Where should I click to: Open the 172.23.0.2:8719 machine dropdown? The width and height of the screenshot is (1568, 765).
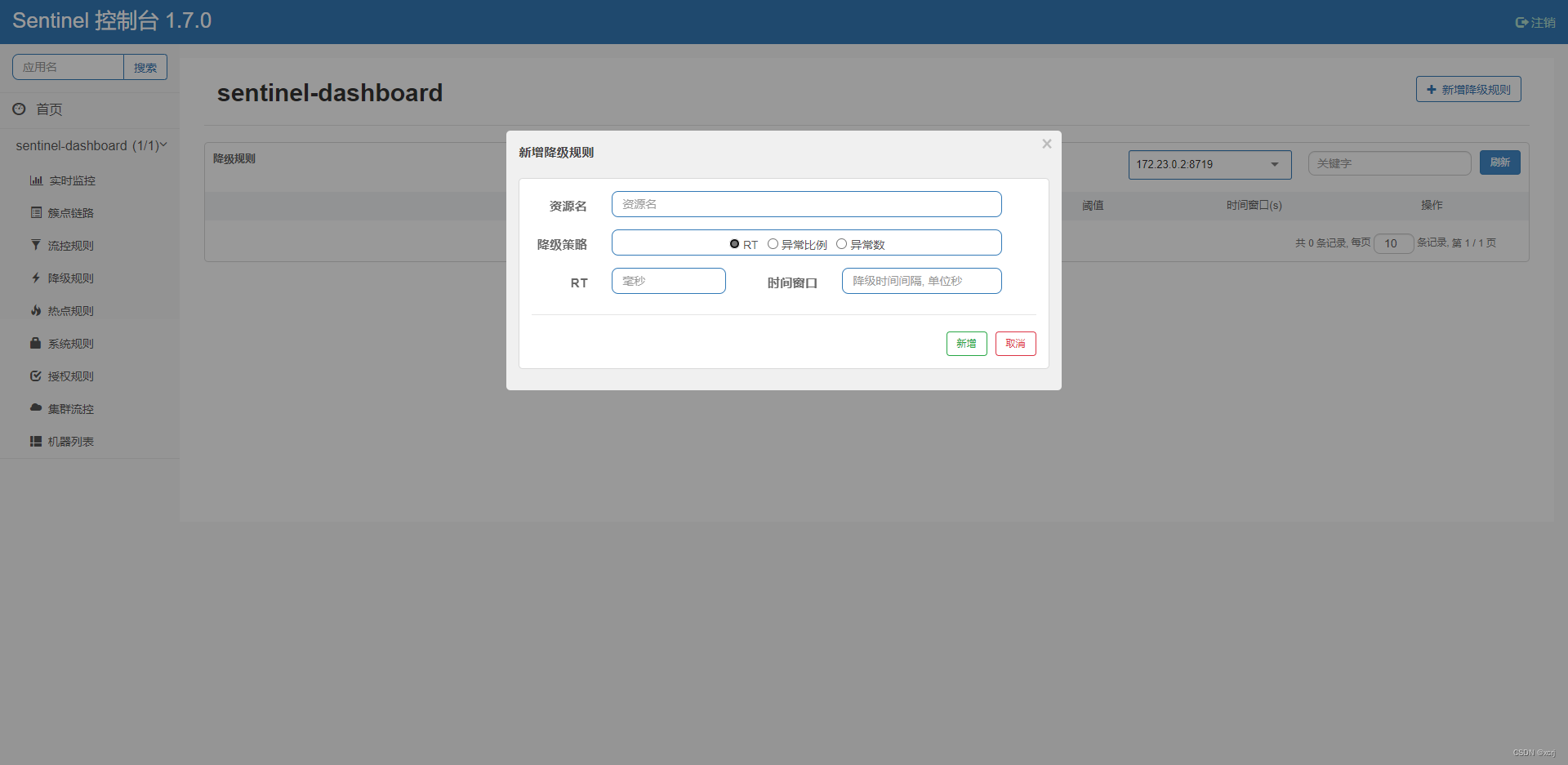tap(1210, 164)
